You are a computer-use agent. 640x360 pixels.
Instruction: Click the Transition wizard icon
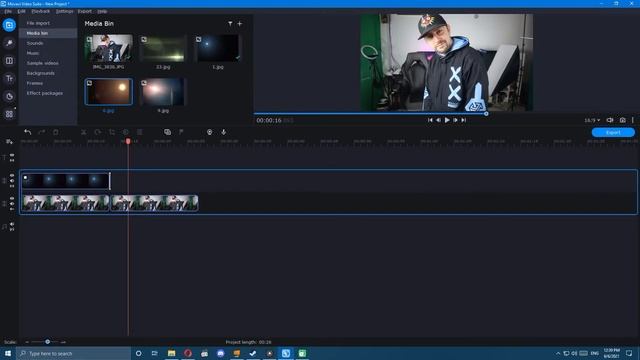click(x=167, y=132)
